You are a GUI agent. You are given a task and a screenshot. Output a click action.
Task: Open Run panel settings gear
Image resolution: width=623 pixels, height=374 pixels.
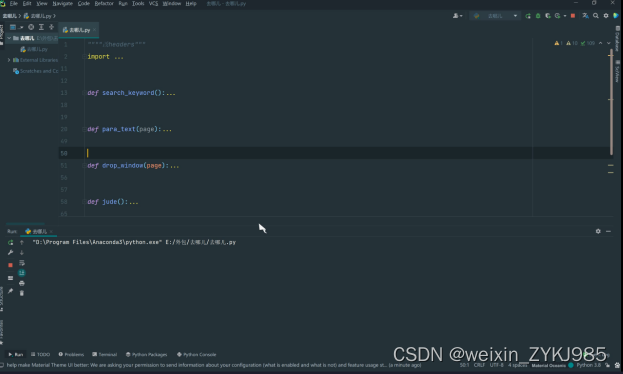click(598, 231)
